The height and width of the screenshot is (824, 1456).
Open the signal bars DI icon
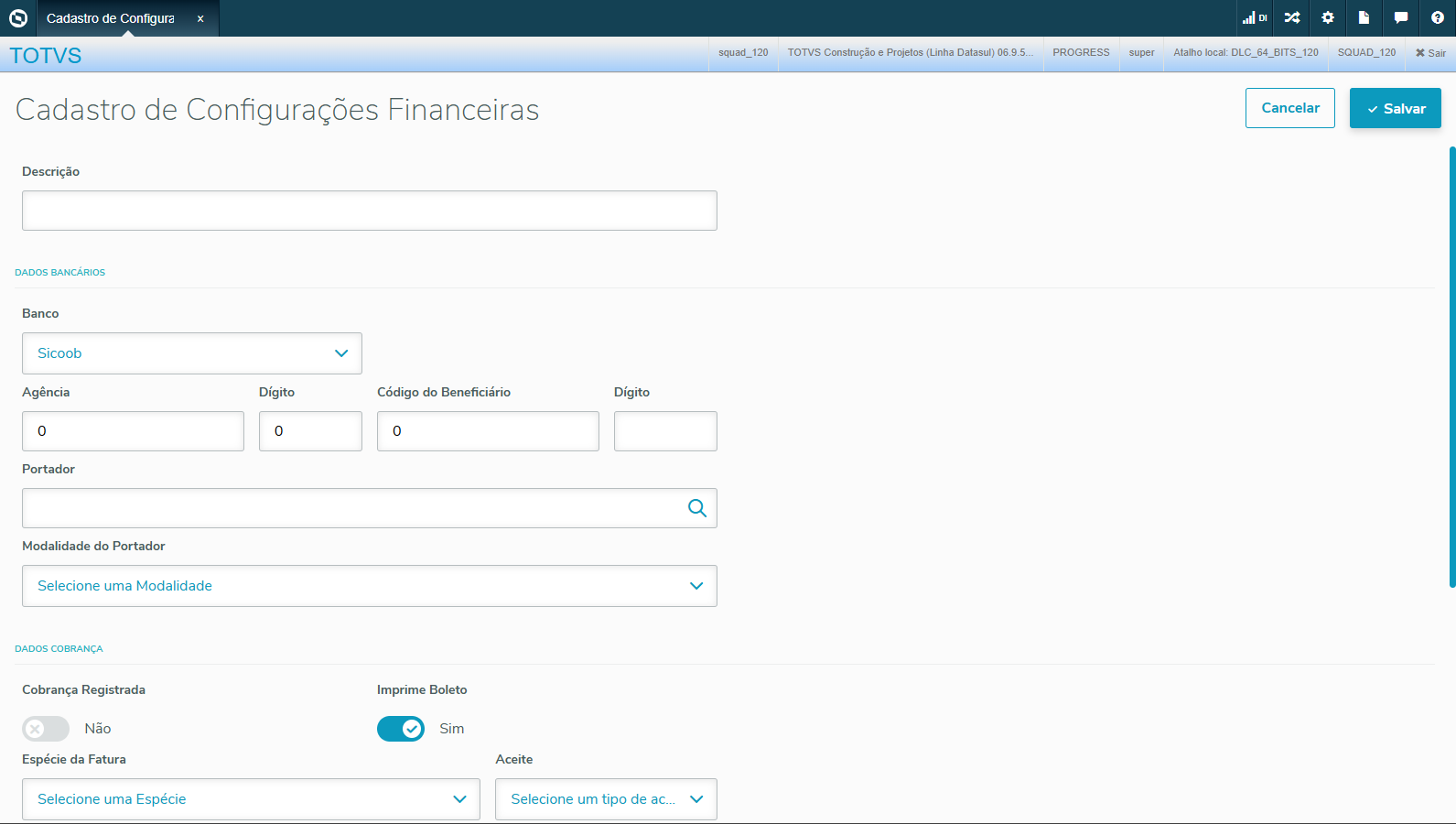coord(1255,17)
